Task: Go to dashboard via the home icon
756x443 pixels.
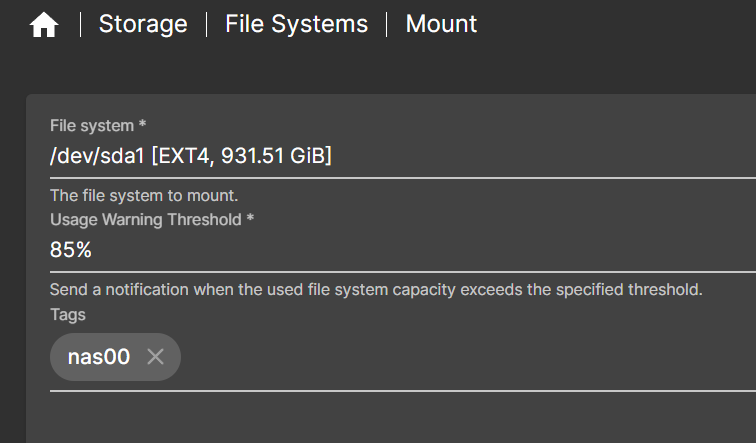Action: [44, 25]
